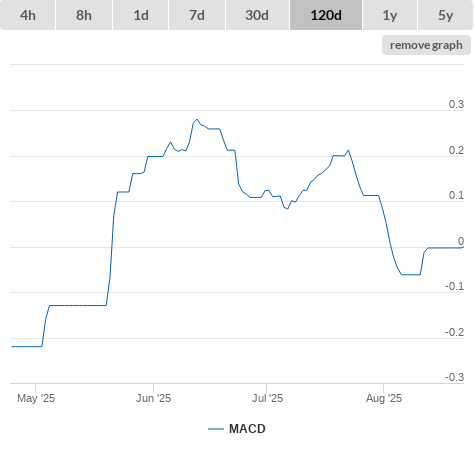474x455 pixels.
Task: Select the 7d range tab
Action: pos(197,15)
